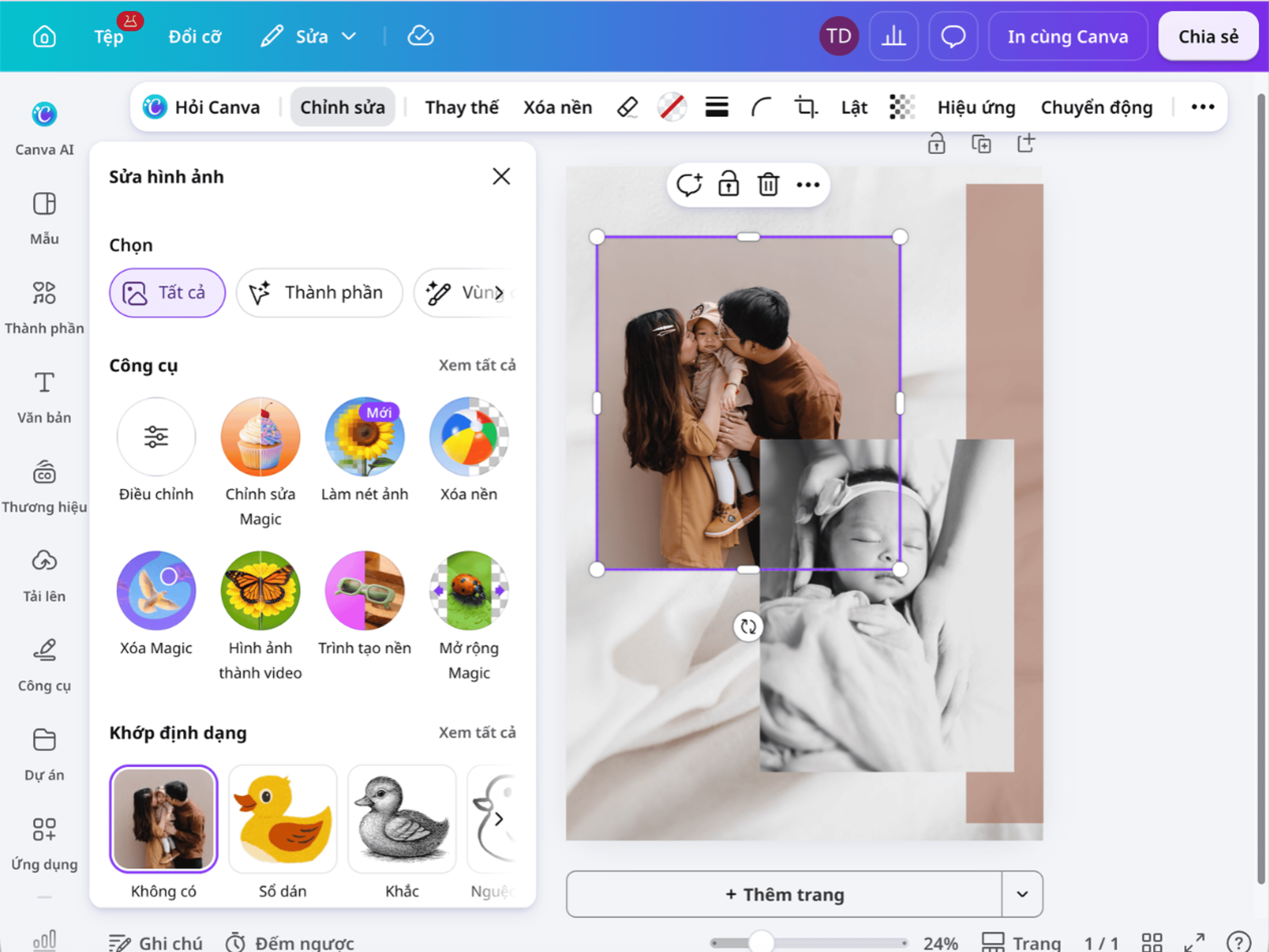1269x952 pixels.
Task: Open corner rounding tool in toolbar
Action: (x=761, y=107)
